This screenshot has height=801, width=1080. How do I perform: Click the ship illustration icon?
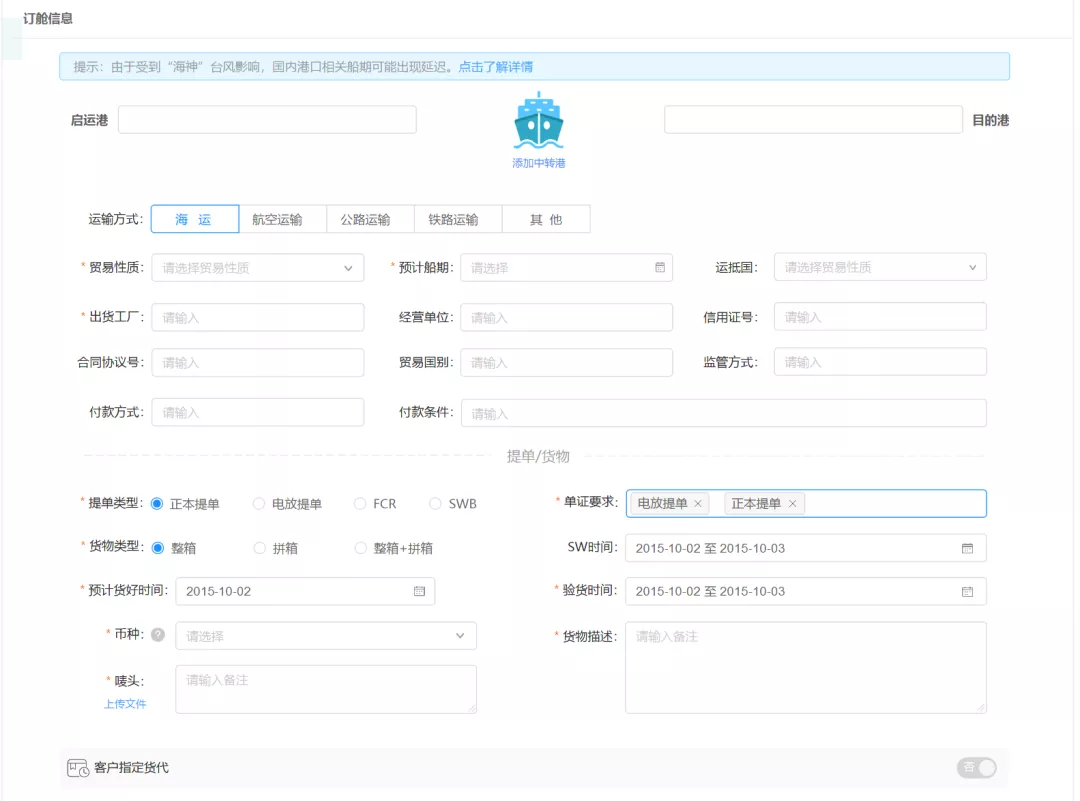pos(538,122)
